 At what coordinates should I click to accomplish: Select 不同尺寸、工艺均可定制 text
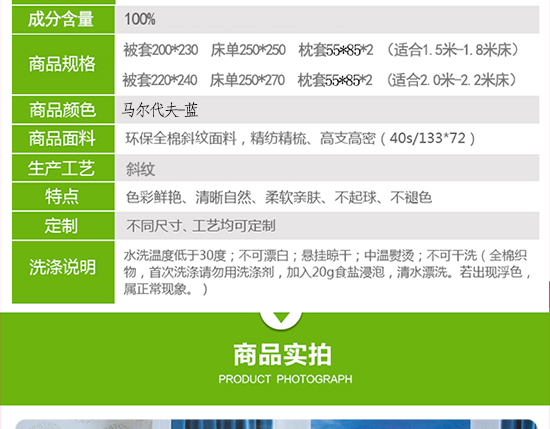pyautogui.click(x=201, y=226)
